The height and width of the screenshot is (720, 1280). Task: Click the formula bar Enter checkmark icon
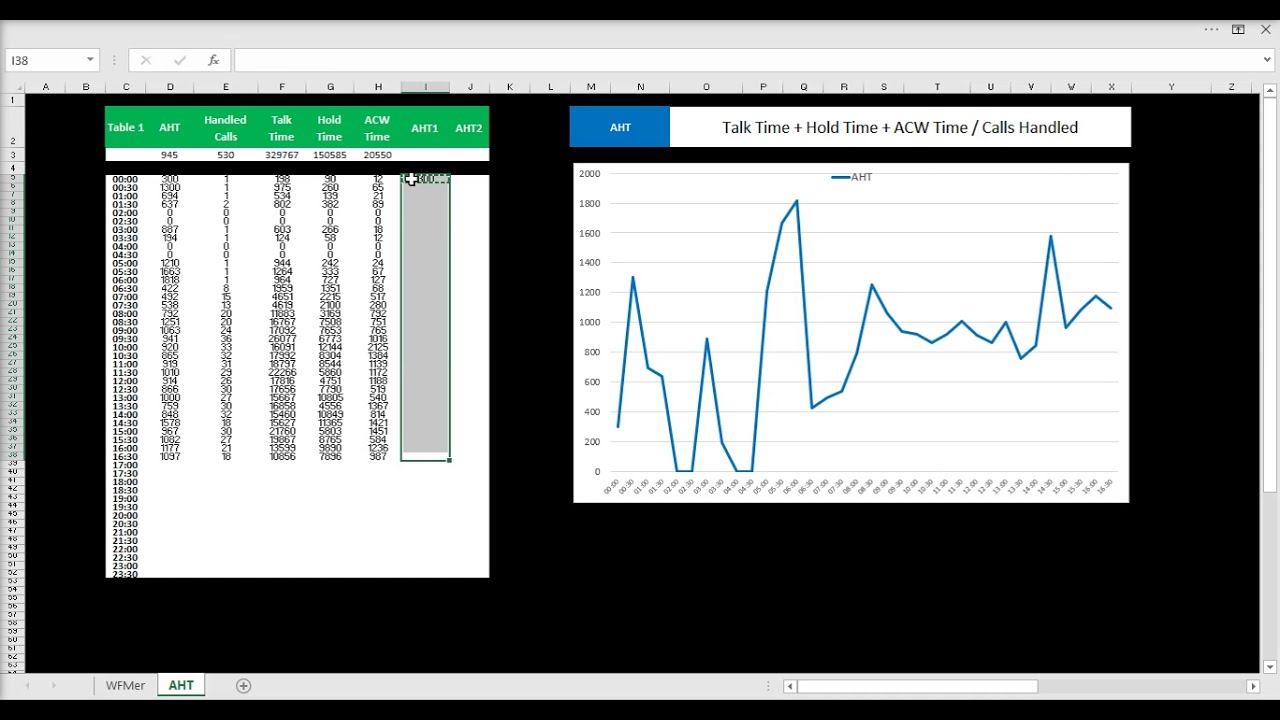[x=180, y=61]
